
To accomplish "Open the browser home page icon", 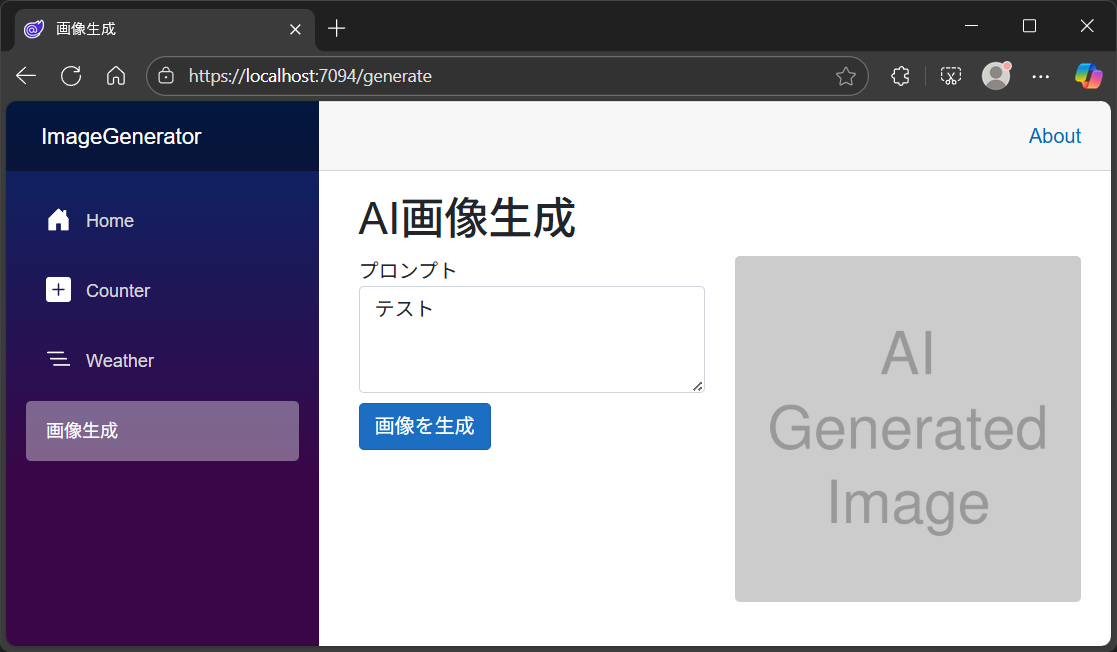I will coord(116,76).
